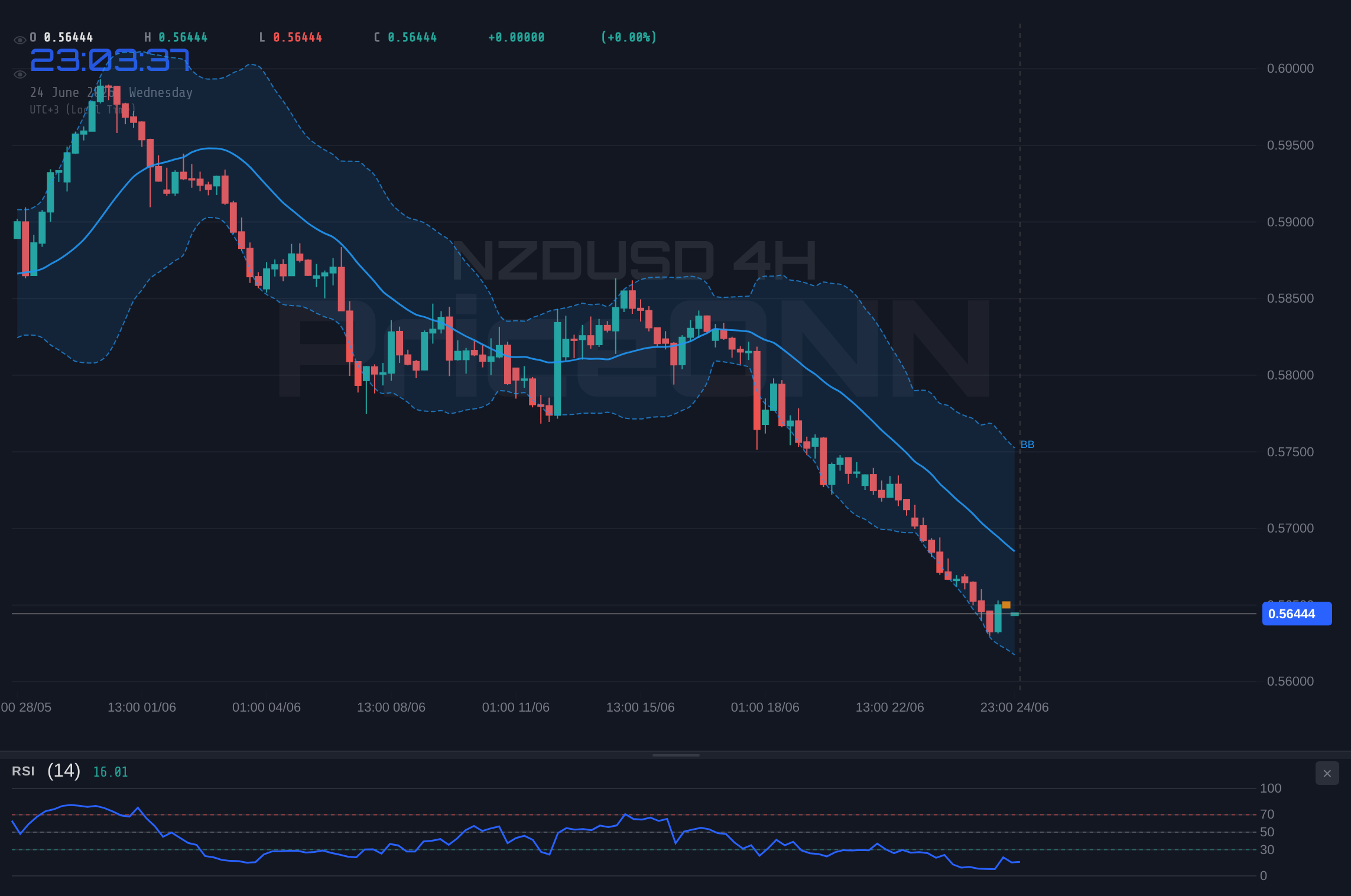Click the RSI value 16.01

[111, 772]
